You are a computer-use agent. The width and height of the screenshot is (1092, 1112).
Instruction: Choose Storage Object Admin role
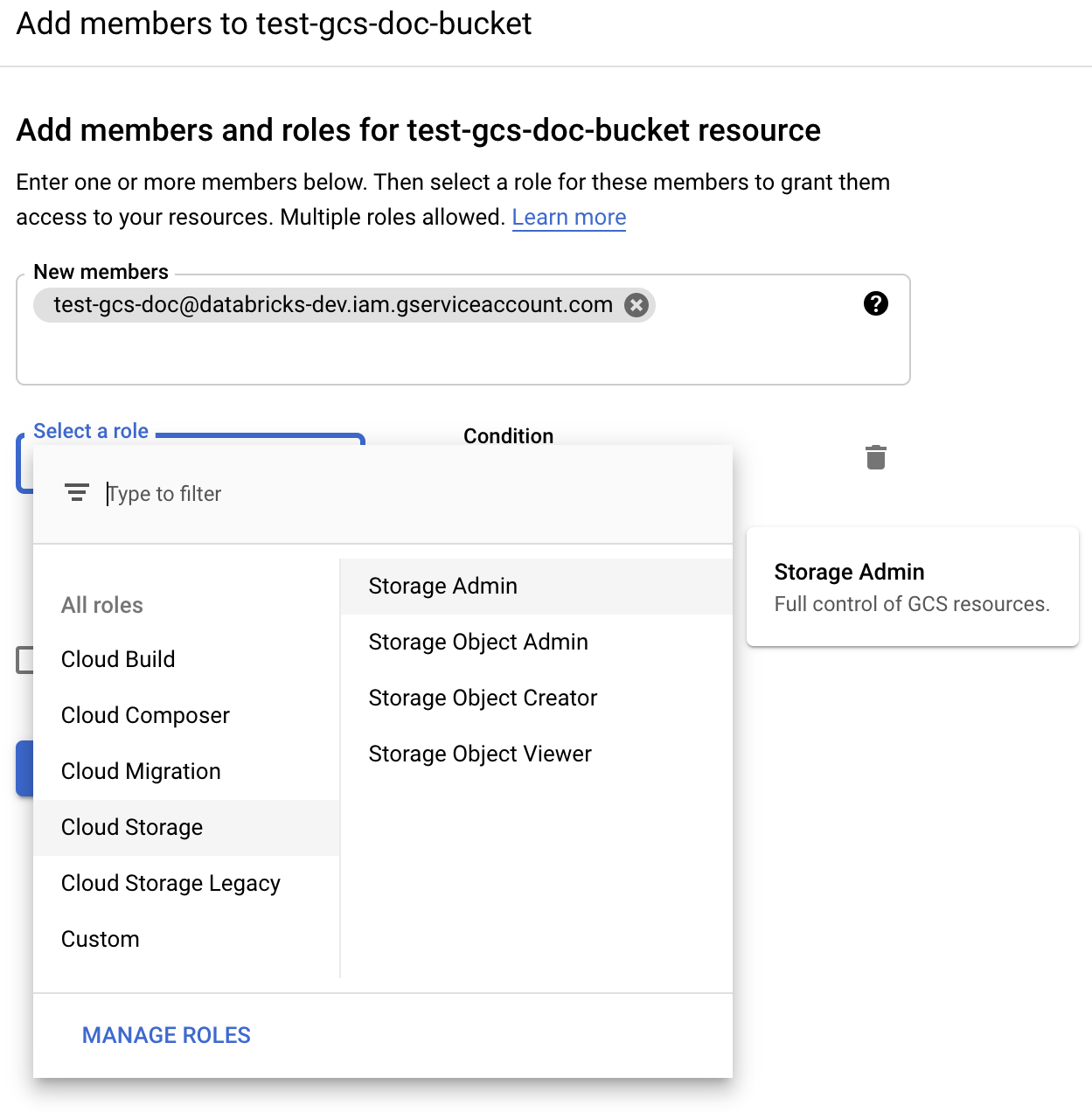(x=477, y=642)
